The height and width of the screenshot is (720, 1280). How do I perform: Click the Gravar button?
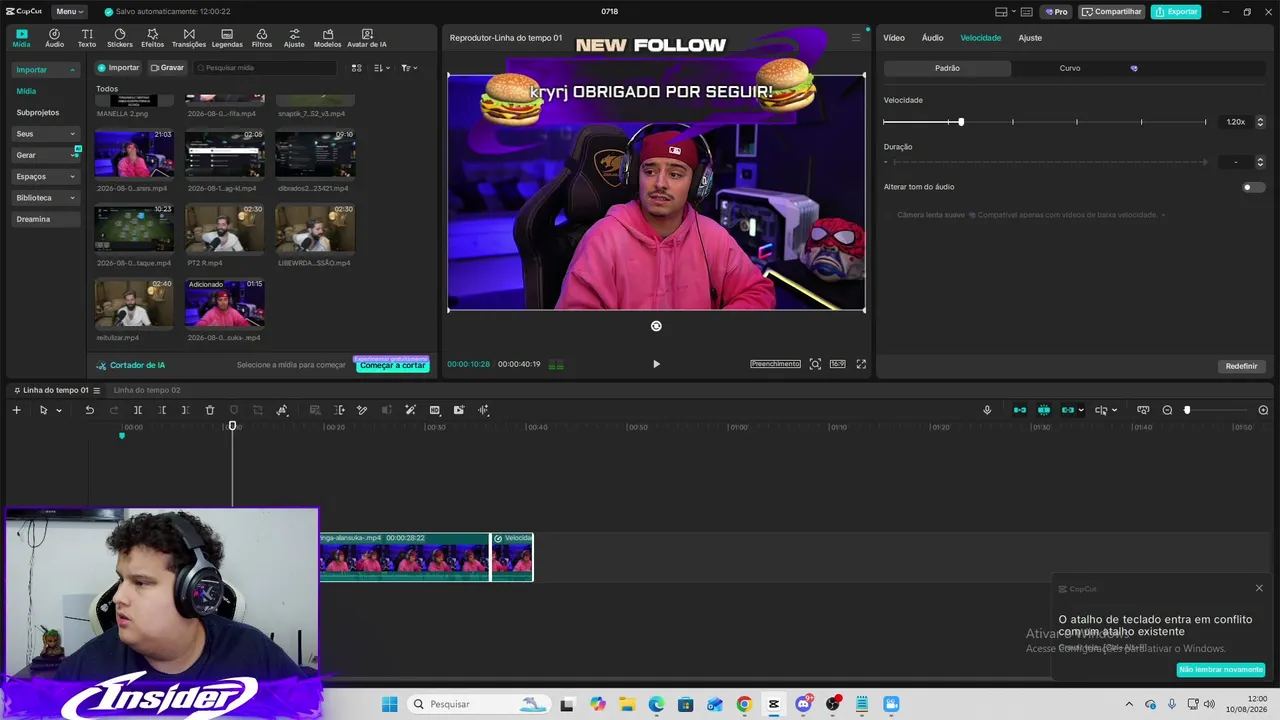coord(167,68)
